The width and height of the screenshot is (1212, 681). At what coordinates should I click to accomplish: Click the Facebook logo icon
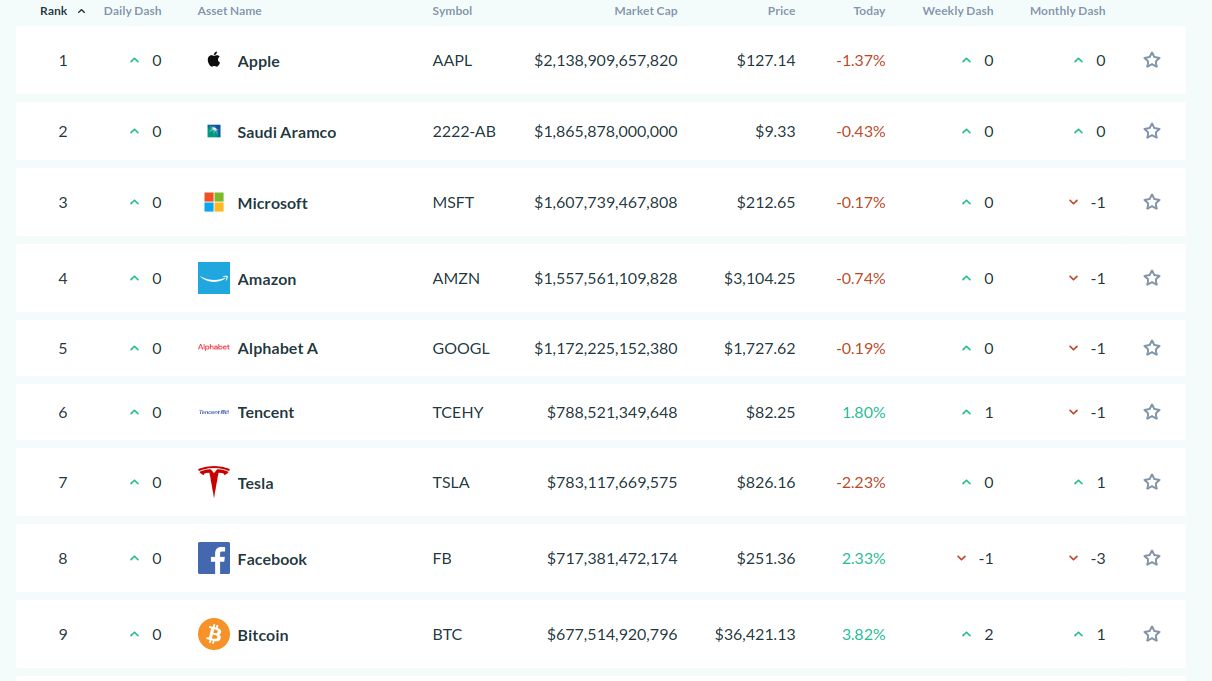214,558
